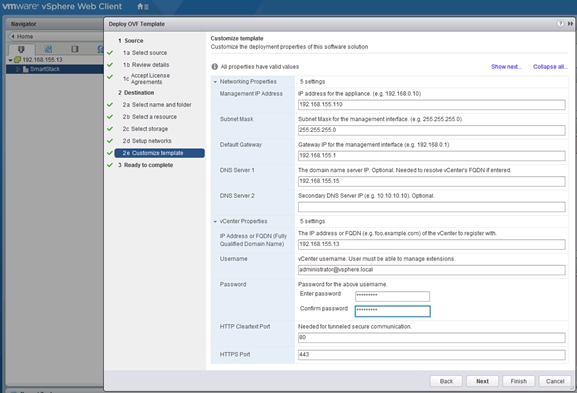Go to step 2d Setup networks
Image resolution: width=577 pixels, height=393 pixels.
coord(147,141)
